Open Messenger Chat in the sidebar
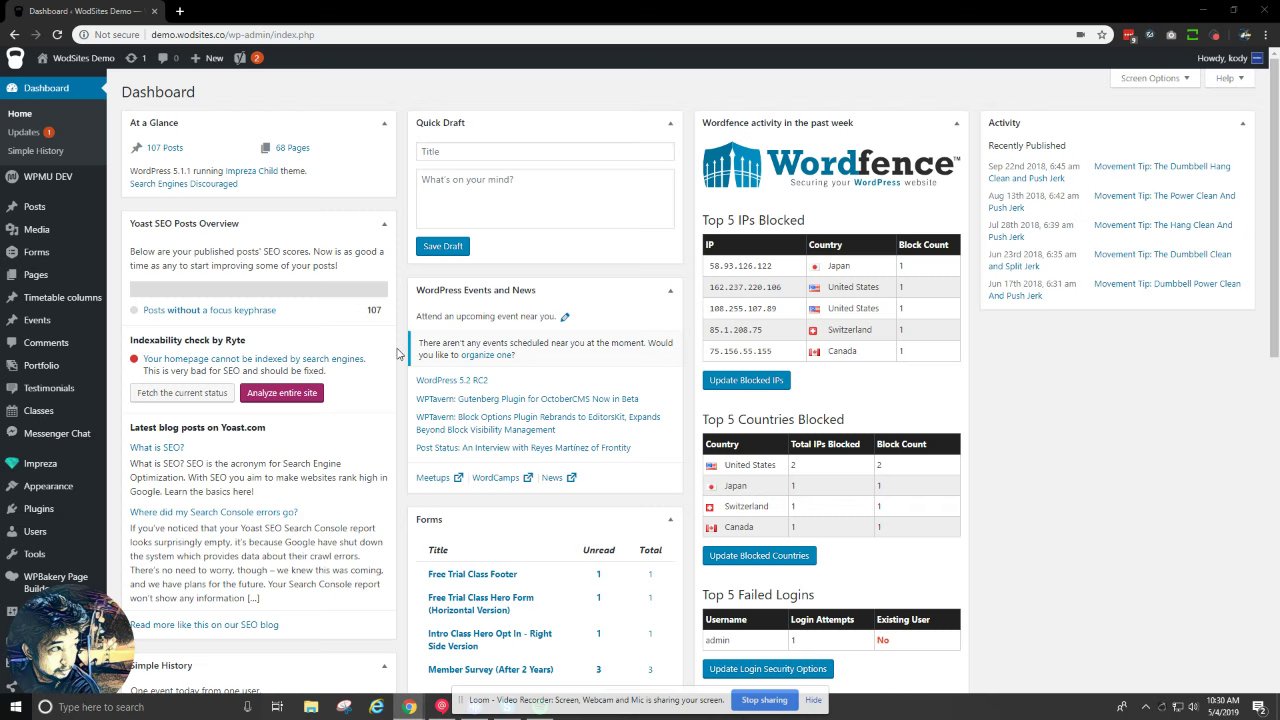The height and width of the screenshot is (720, 1280). 57,433
